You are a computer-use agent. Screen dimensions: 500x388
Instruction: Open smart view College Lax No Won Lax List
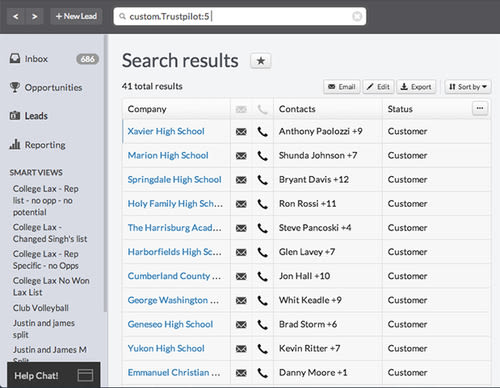pos(51,287)
